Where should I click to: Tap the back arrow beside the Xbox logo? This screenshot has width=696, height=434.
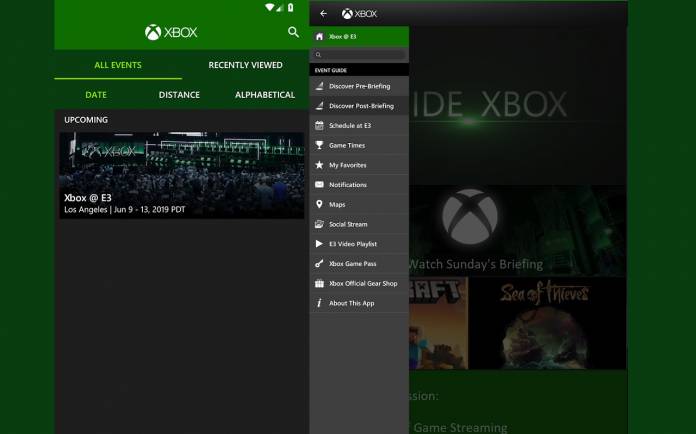click(x=323, y=14)
